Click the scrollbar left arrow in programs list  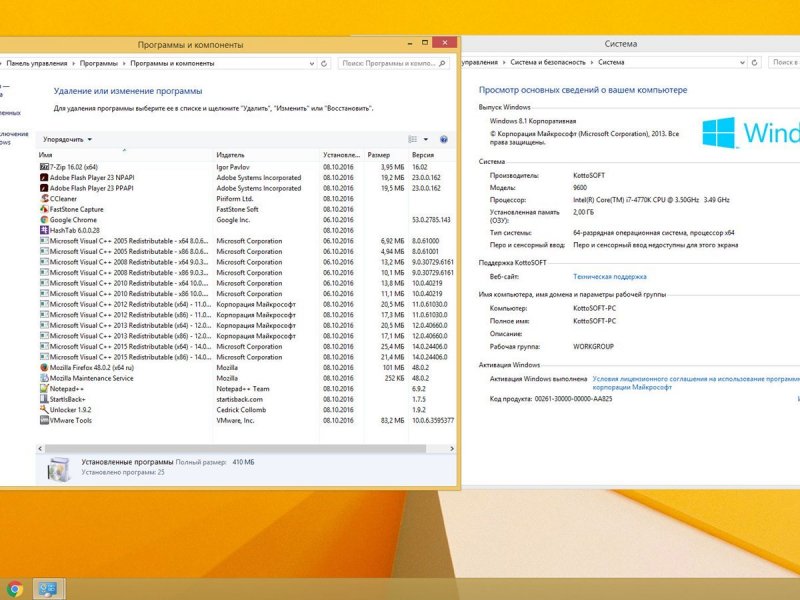coord(40,448)
